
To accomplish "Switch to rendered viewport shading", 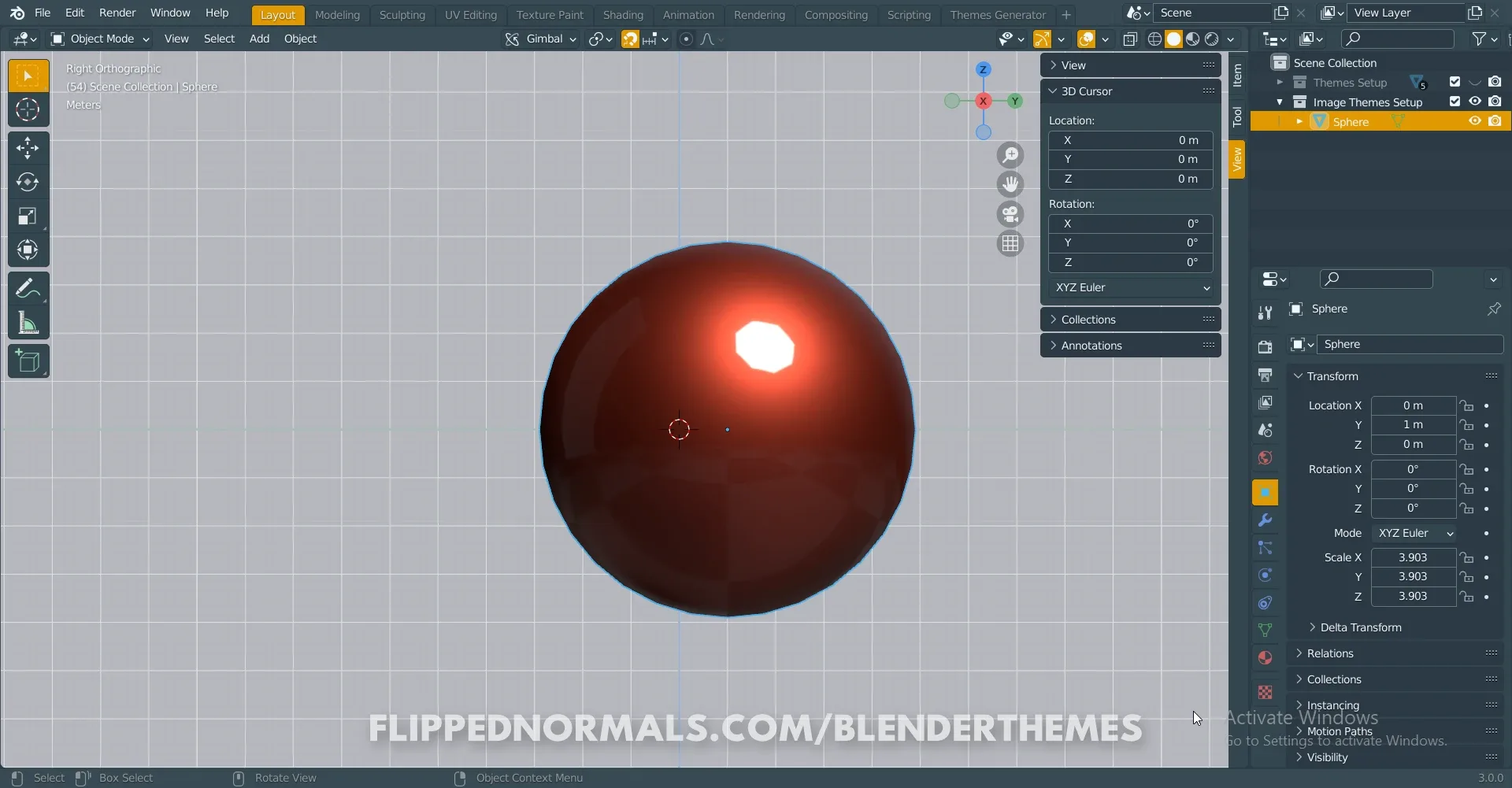I will click(1212, 39).
